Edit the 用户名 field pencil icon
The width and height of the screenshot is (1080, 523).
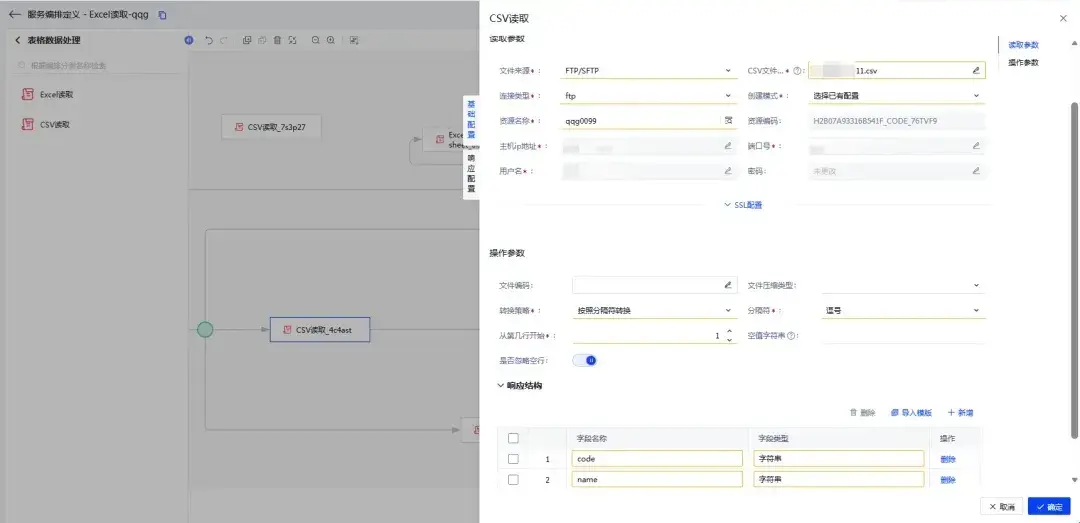(728, 171)
